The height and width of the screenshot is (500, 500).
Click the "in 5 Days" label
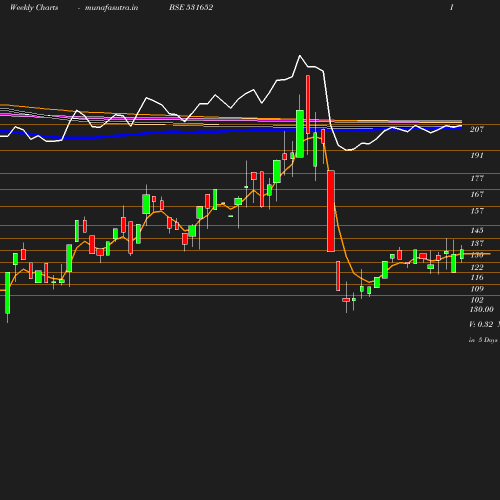[483, 340]
